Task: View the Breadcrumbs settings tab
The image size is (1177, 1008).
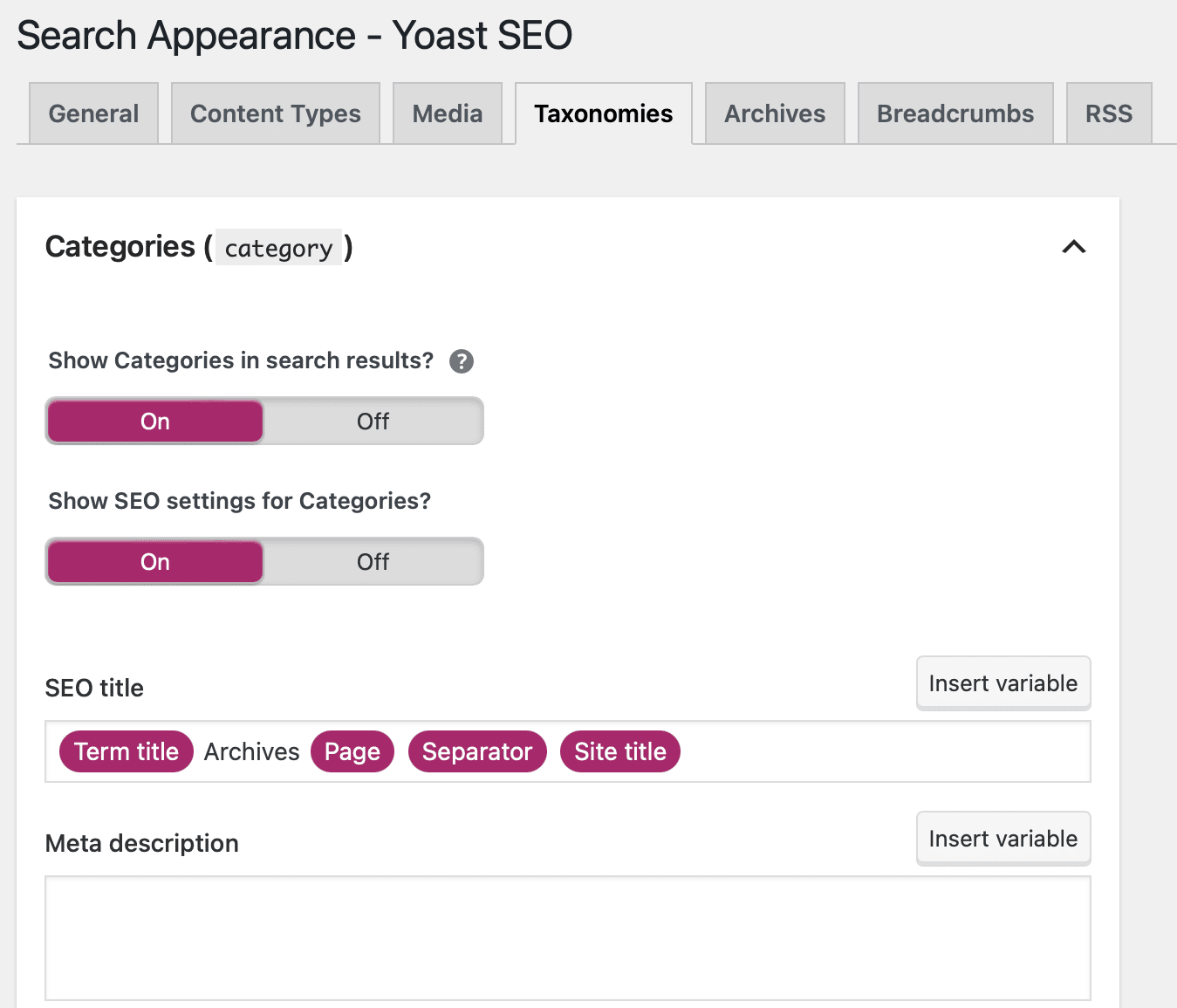Action: click(x=955, y=113)
